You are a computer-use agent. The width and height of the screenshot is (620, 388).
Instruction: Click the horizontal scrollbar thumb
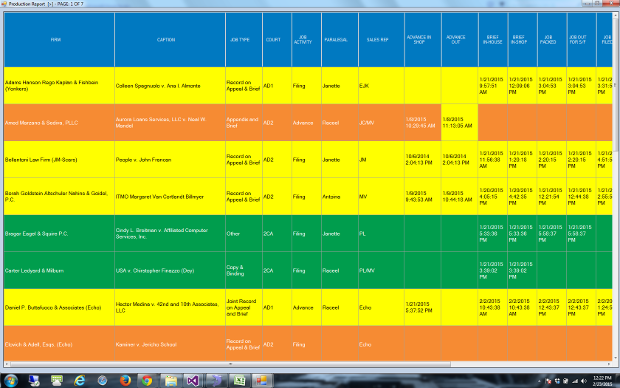click(230, 364)
